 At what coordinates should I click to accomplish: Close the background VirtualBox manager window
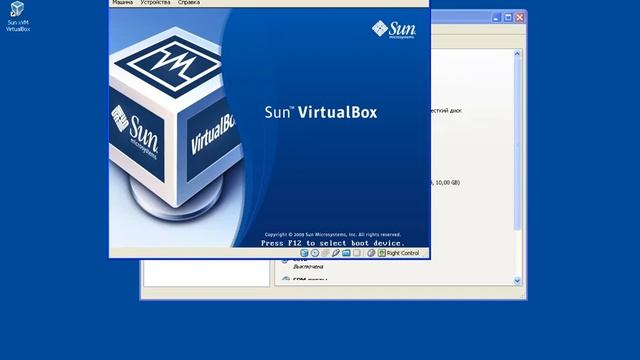[x=520, y=18]
